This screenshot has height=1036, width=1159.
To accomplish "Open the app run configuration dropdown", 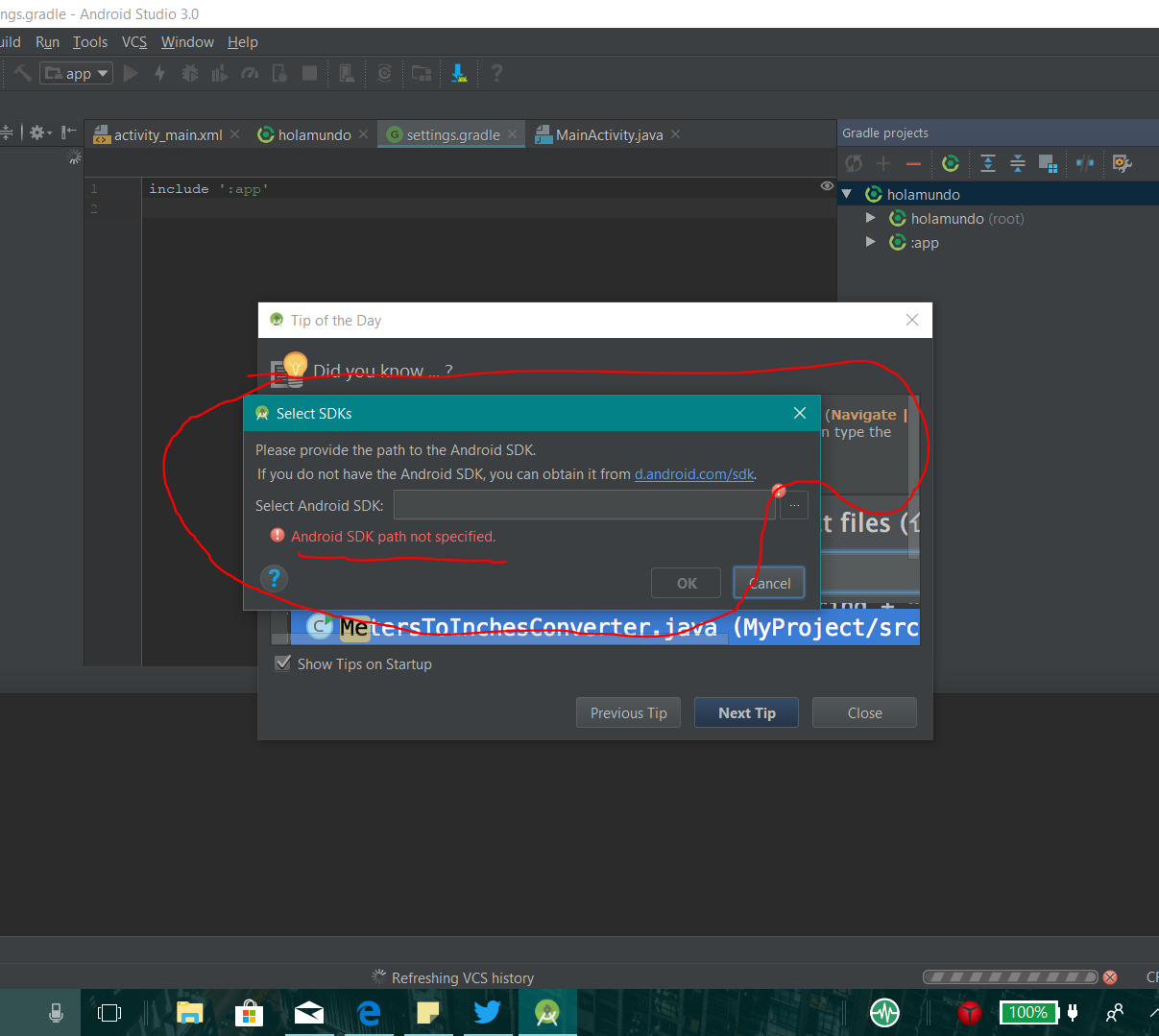I will [x=76, y=73].
